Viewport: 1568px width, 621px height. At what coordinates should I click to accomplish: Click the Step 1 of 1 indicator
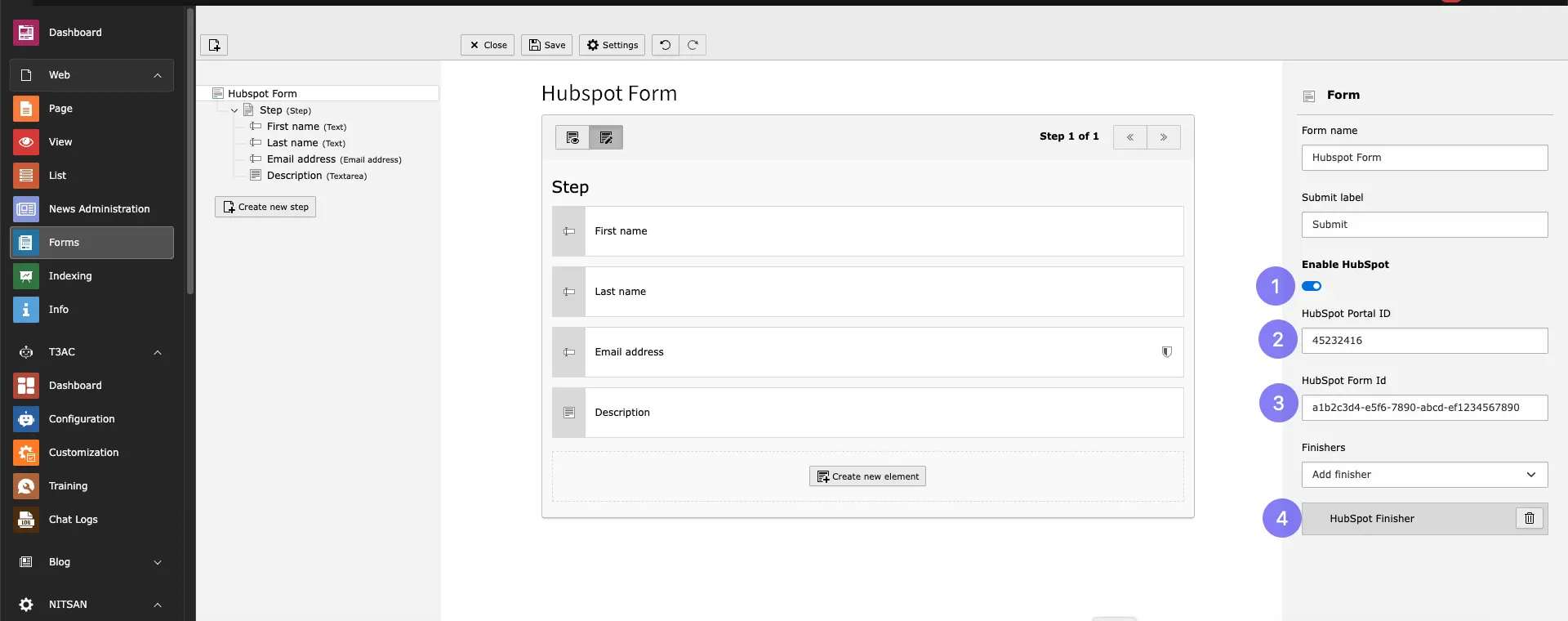(1069, 136)
